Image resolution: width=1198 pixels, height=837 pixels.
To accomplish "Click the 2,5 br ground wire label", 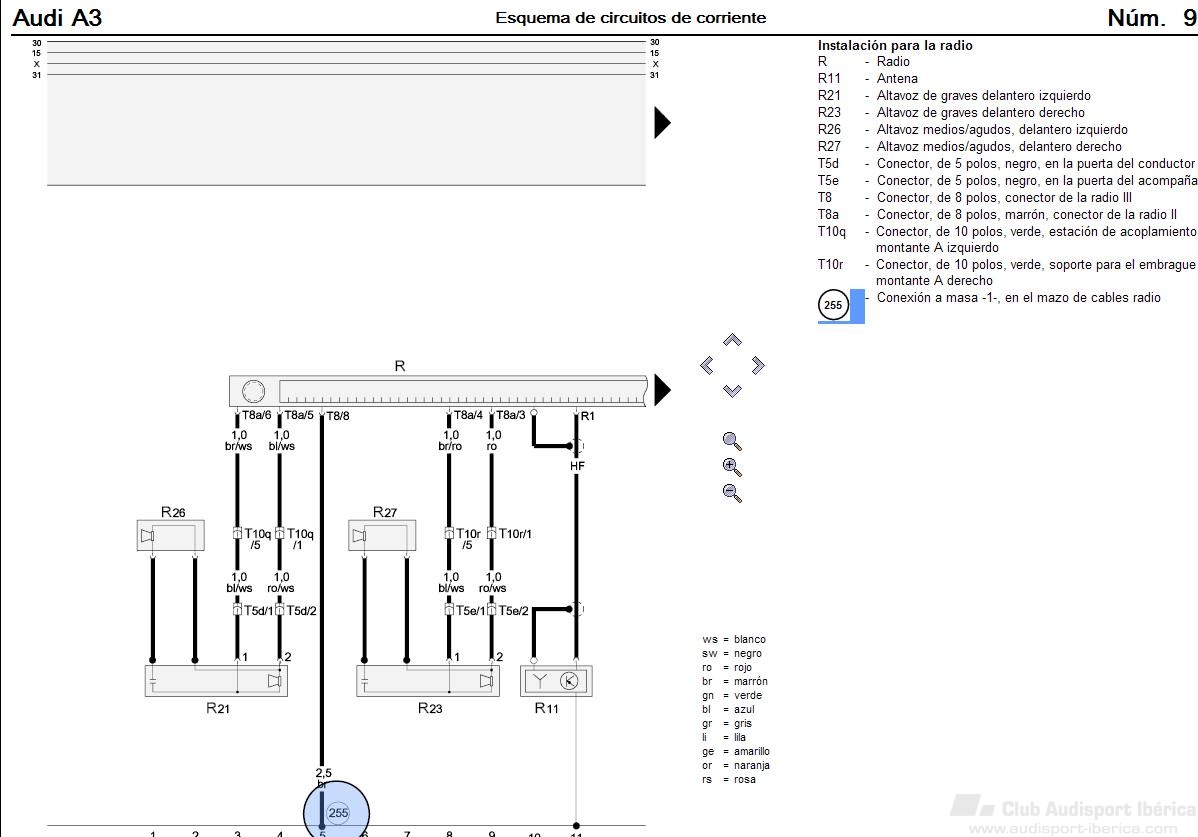I will [x=323, y=778].
